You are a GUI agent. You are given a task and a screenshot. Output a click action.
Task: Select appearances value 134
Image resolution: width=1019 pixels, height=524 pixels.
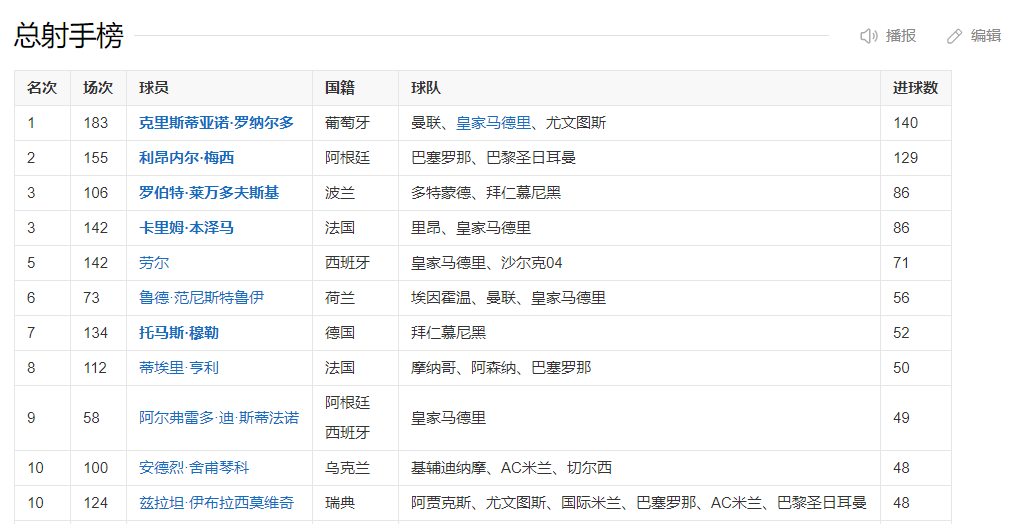[96, 333]
